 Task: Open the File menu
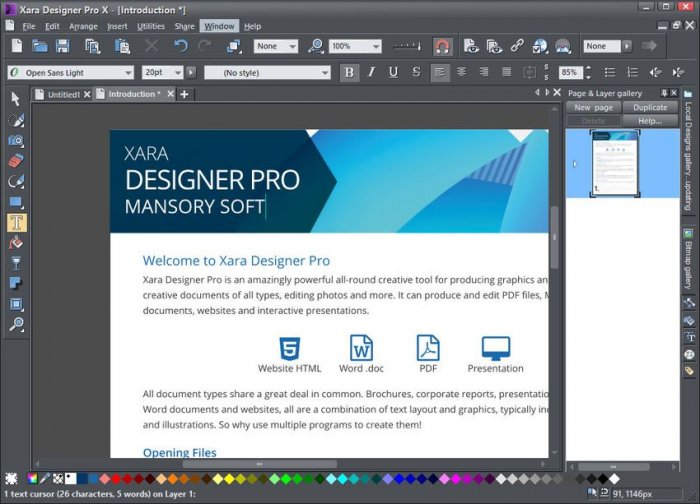tap(29, 26)
